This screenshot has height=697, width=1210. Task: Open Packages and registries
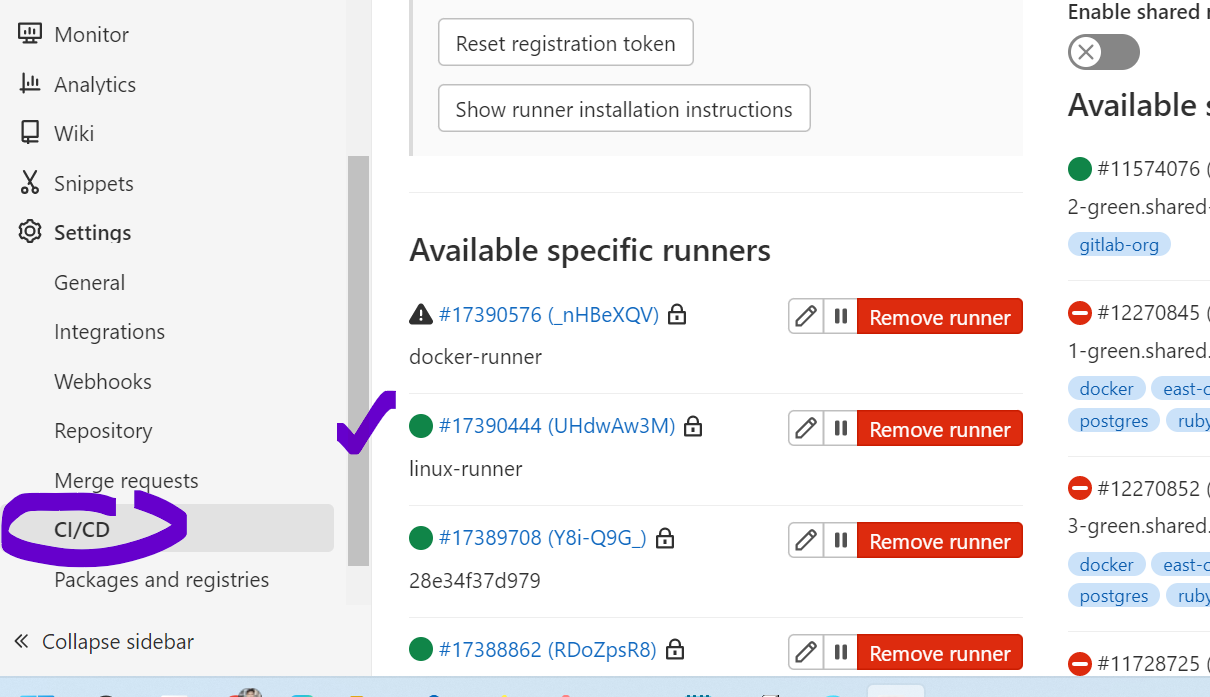tap(161, 579)
